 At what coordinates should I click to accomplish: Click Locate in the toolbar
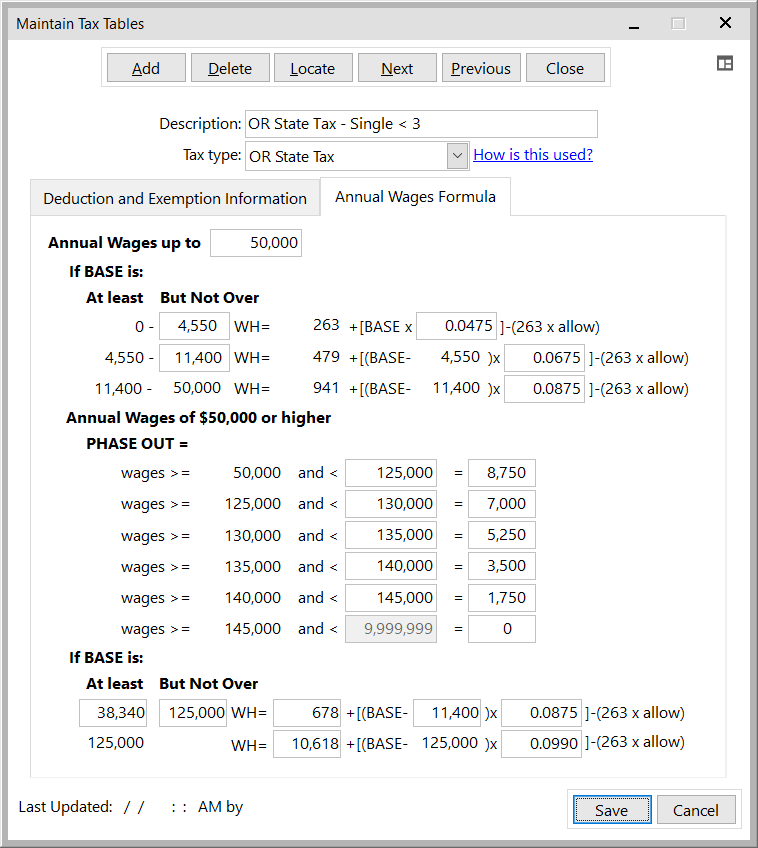[312, 68]
